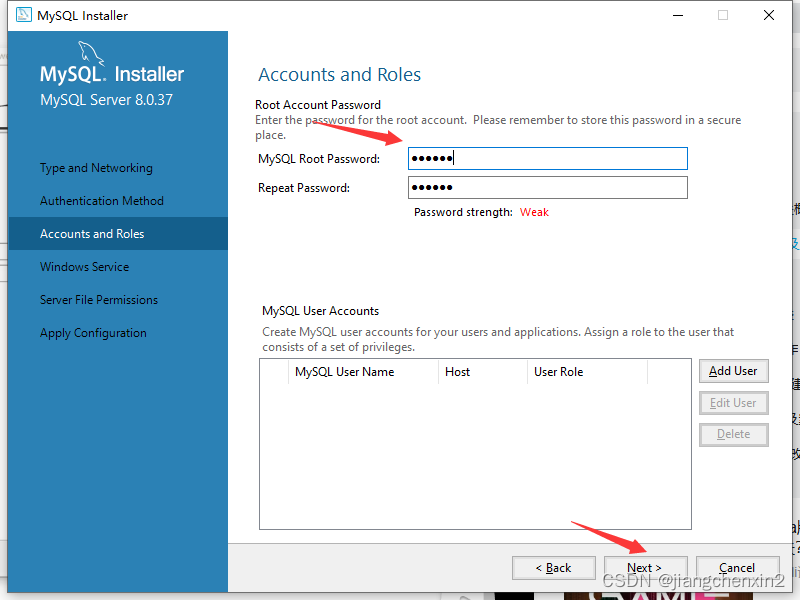
Task: Click the Accounts and Roles page heading
Action: coord(339,74)
